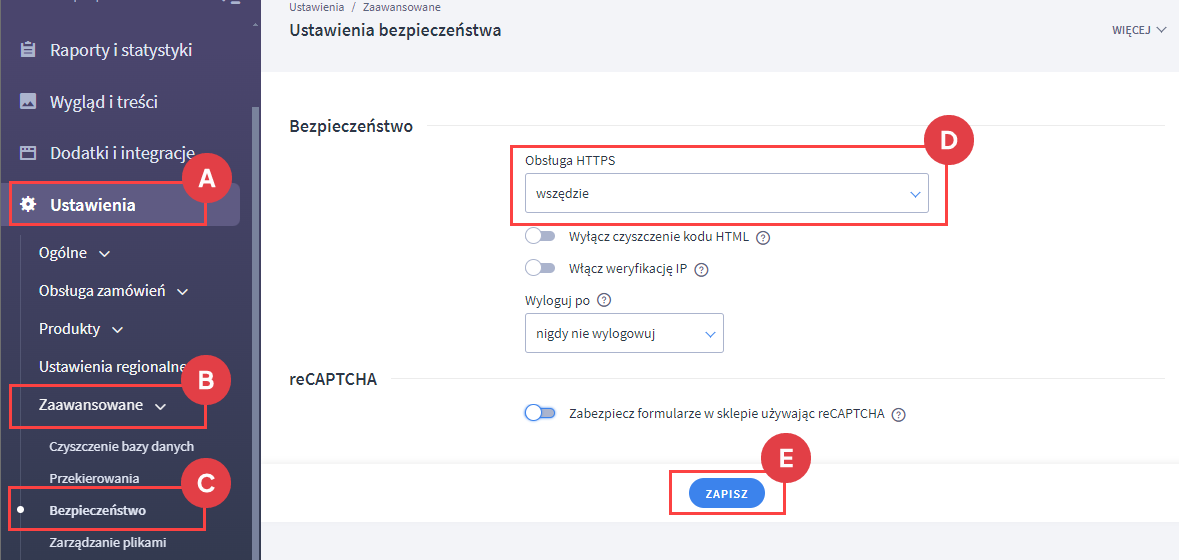
Task: Open Zarządzanie plikami page
Action: 107,542
